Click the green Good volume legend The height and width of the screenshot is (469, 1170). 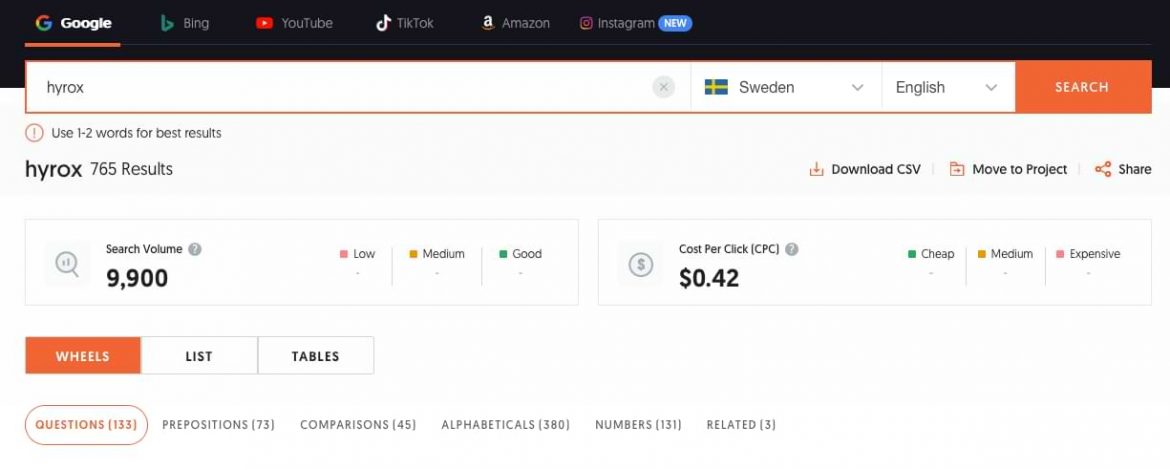pyautogui.click(x=520, y=254)
